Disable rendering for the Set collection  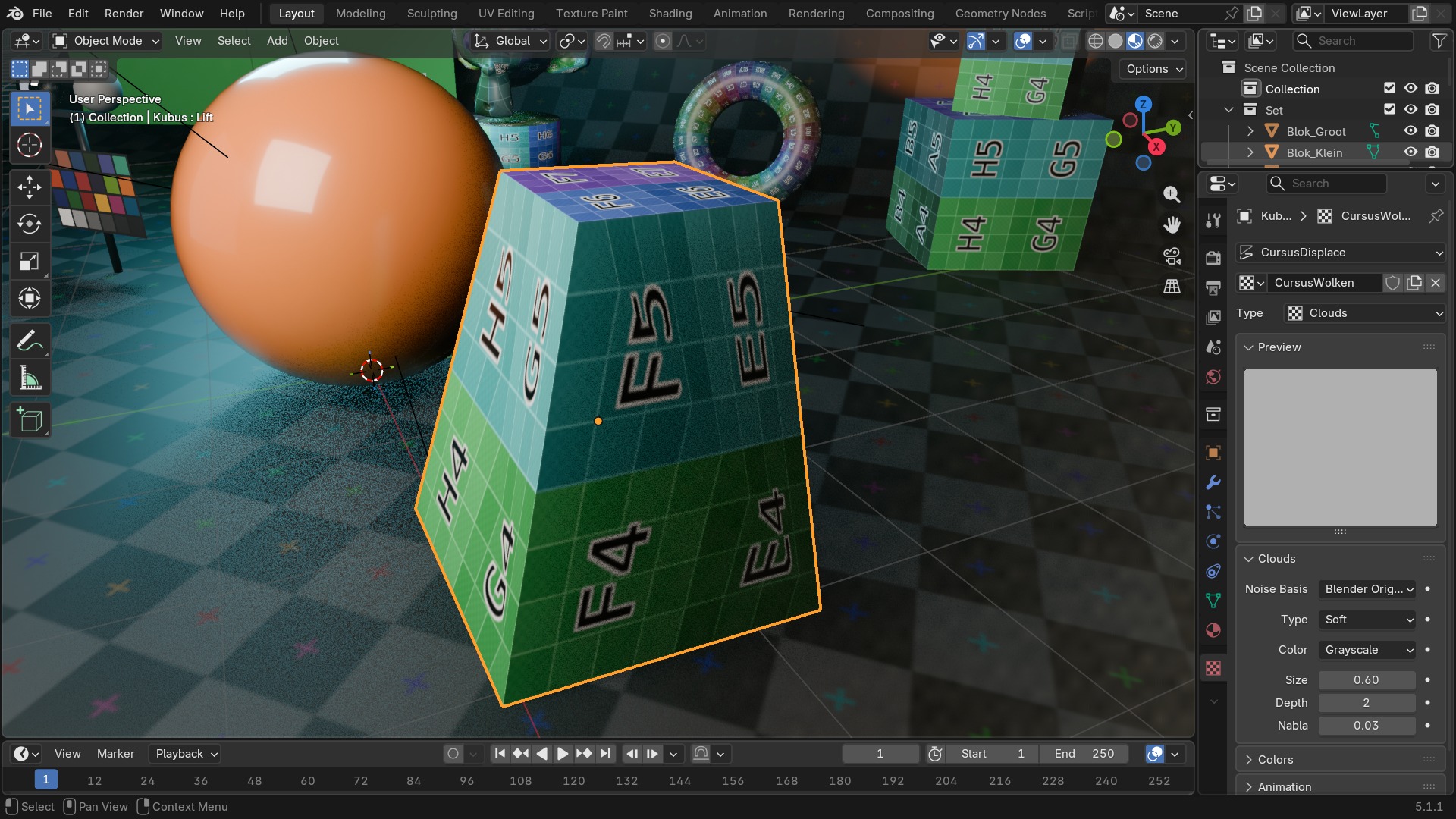1432,110
